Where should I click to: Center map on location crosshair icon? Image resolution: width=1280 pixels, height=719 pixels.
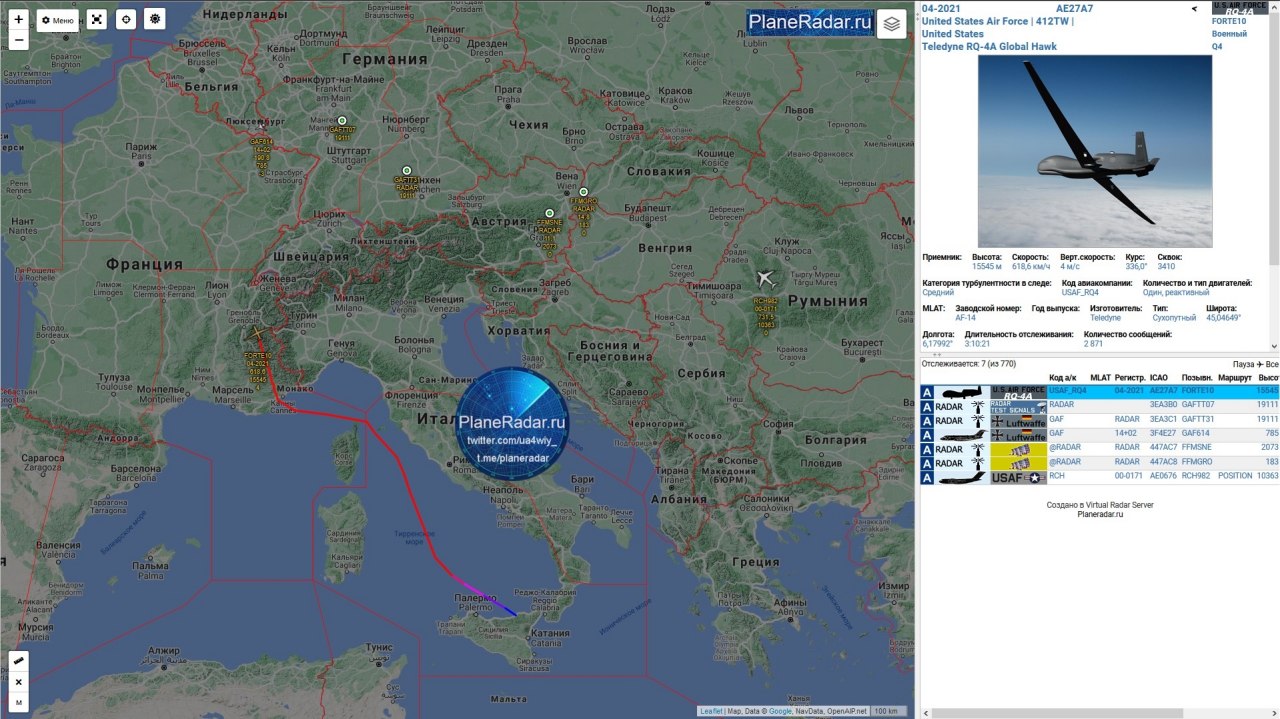(x=125, y=19)
